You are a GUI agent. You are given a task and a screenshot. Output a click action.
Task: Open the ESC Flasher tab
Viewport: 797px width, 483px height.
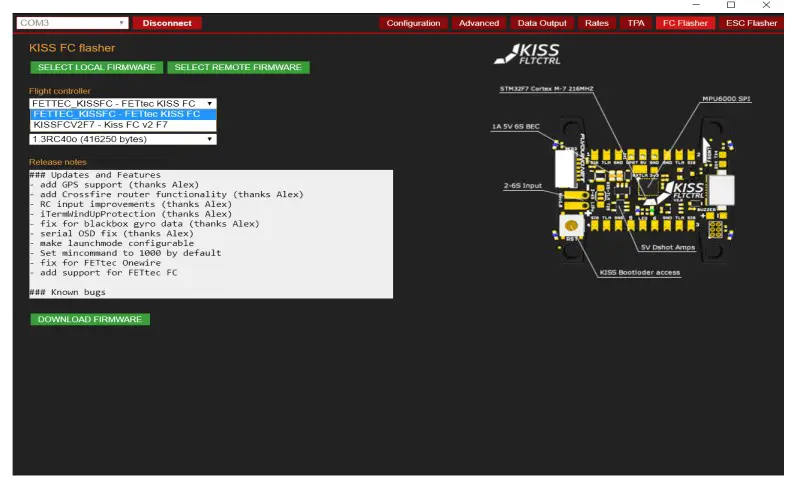(750, 23)
